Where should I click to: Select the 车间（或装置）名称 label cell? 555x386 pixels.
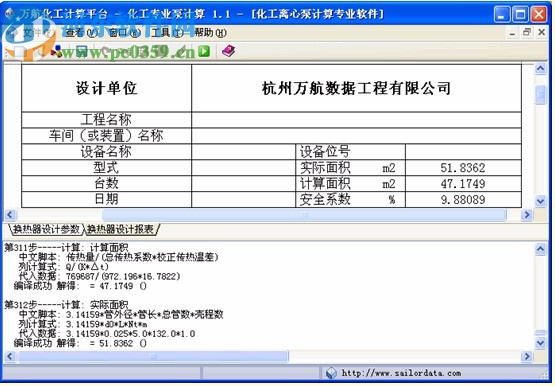click(x=107, y=136)
